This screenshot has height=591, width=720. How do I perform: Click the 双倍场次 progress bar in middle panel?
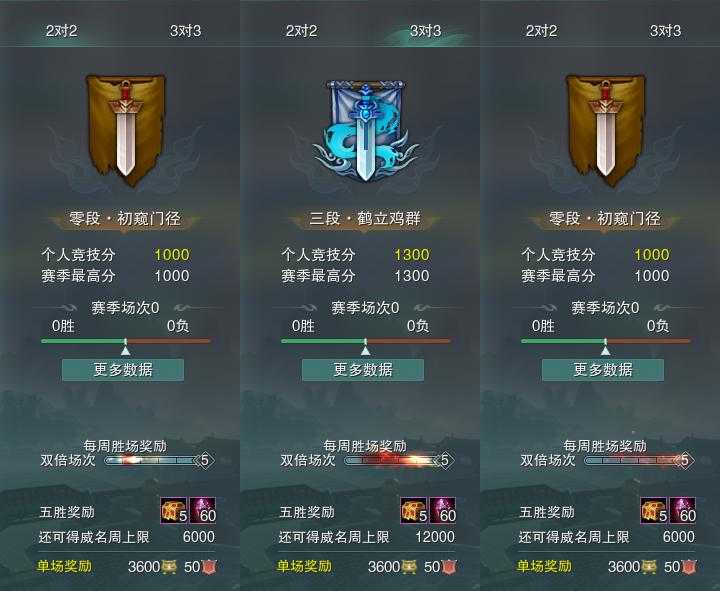399,460
